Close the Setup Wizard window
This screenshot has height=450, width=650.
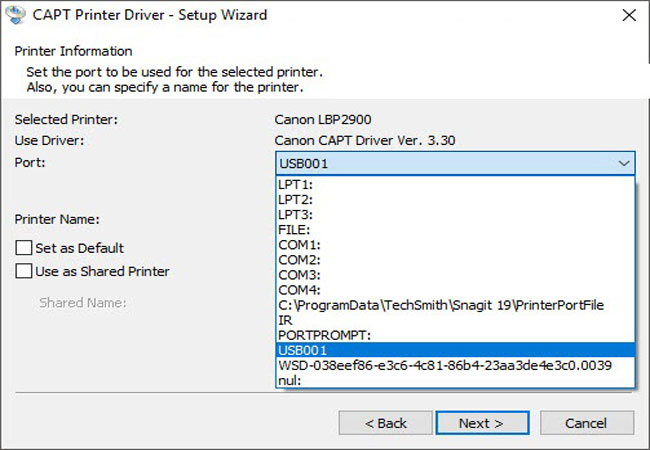pyautogui.click(x=627, y=16)
